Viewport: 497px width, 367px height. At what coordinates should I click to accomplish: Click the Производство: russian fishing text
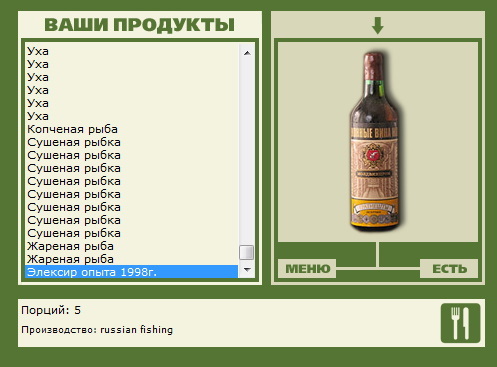(x=97, y=330)
